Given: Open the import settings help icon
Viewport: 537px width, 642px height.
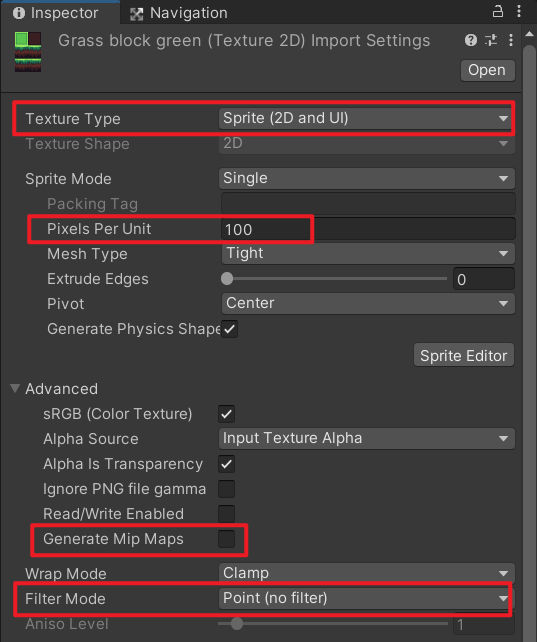Looking at the screenshot, I should pos(471,40).
